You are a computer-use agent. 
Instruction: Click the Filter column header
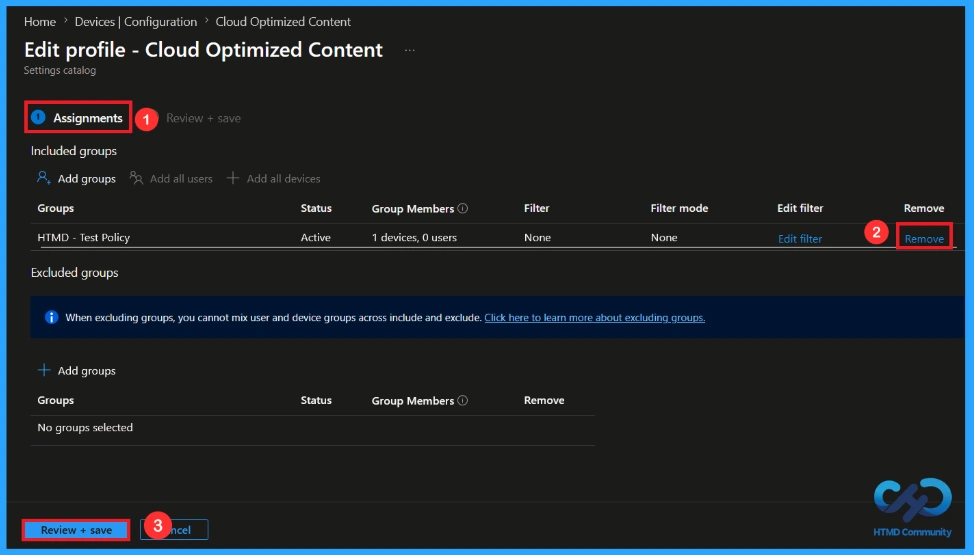[537, 208]
